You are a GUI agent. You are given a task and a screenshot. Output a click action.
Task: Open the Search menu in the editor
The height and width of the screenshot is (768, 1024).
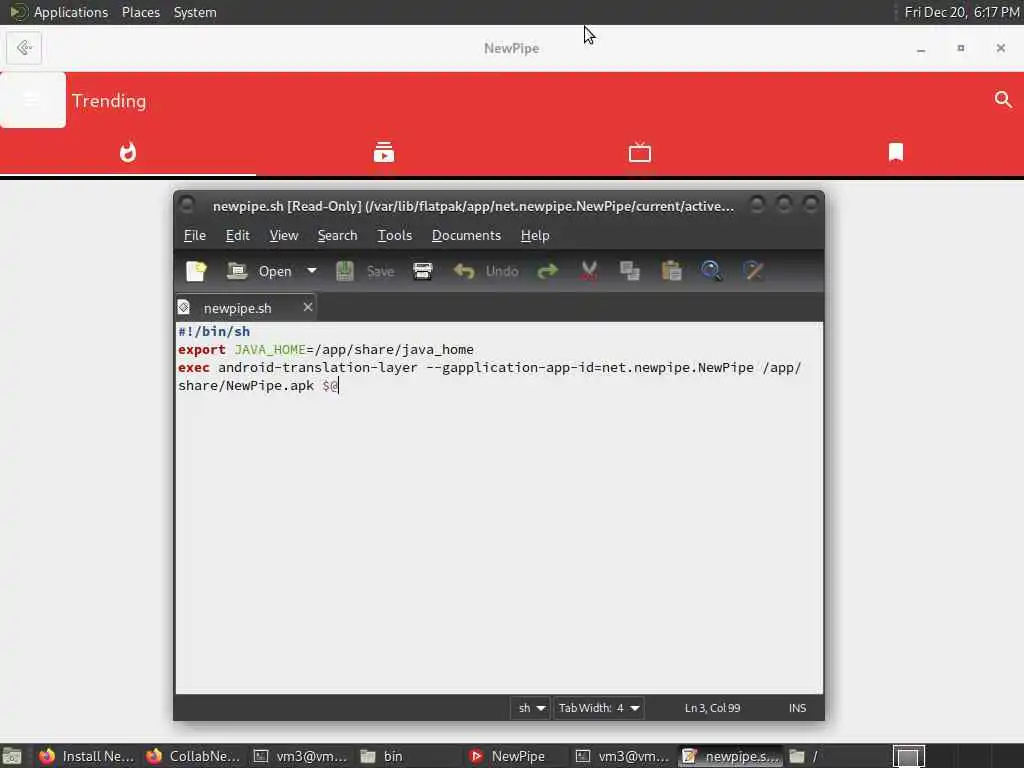click(337, 235)
